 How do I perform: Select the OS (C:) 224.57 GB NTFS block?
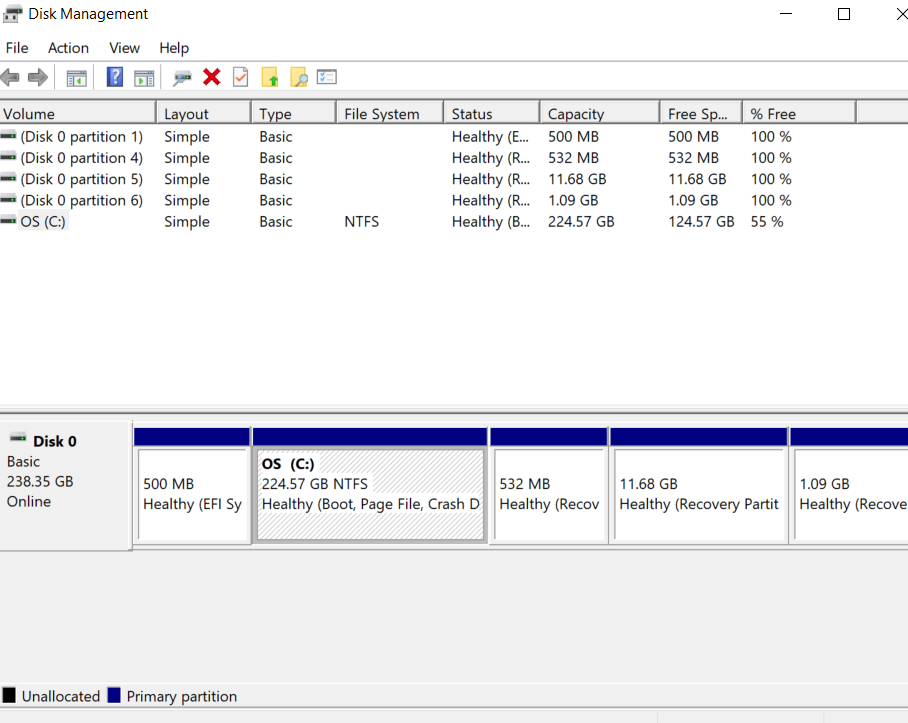371,494
